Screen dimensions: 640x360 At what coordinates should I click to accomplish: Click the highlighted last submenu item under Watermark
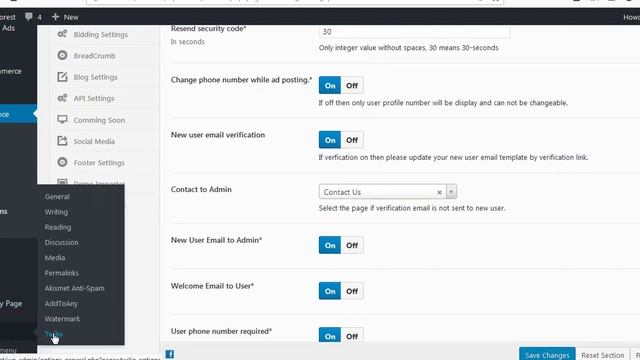point(53,334)
